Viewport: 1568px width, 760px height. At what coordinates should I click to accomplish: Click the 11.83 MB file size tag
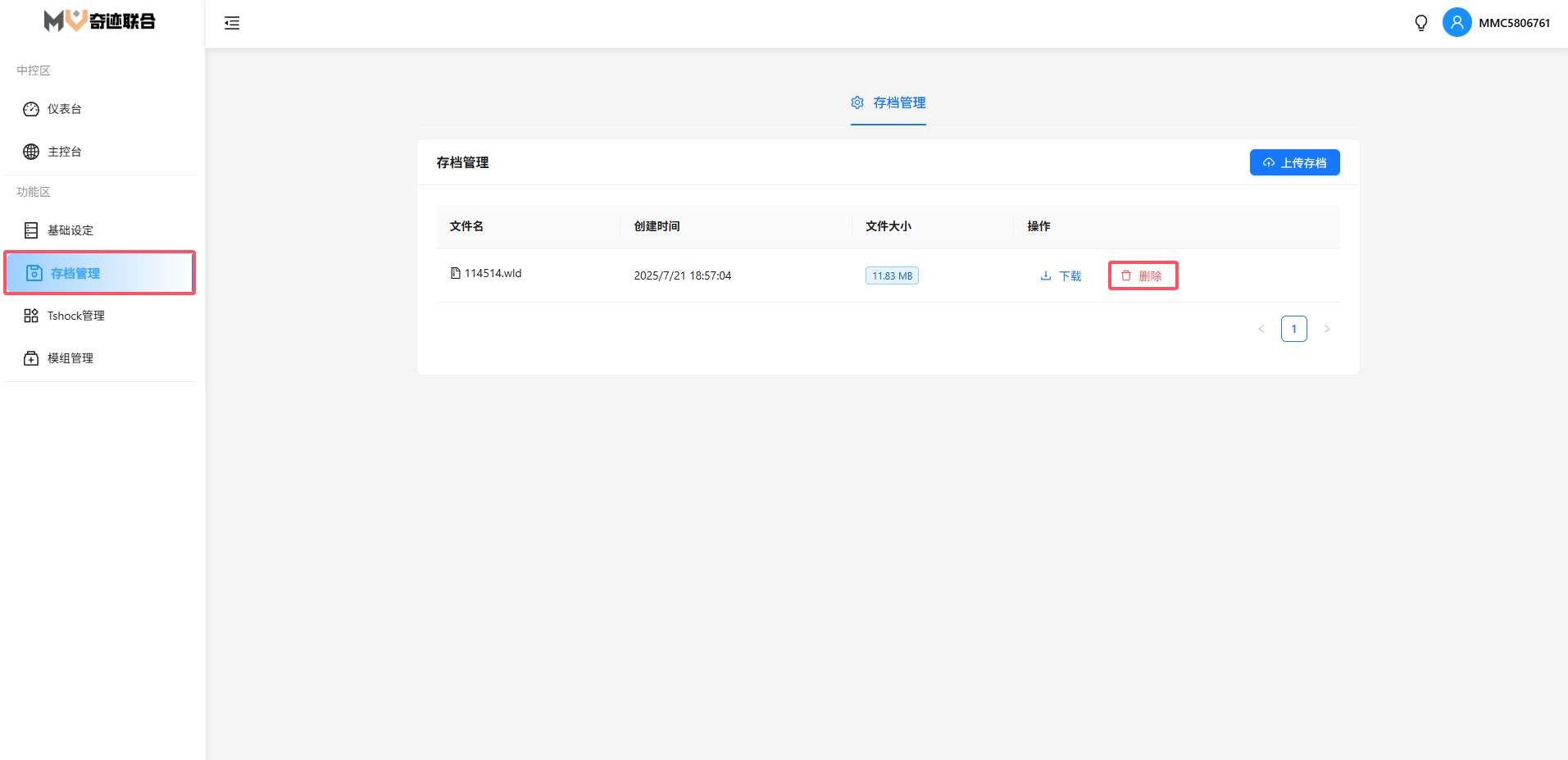892,276
